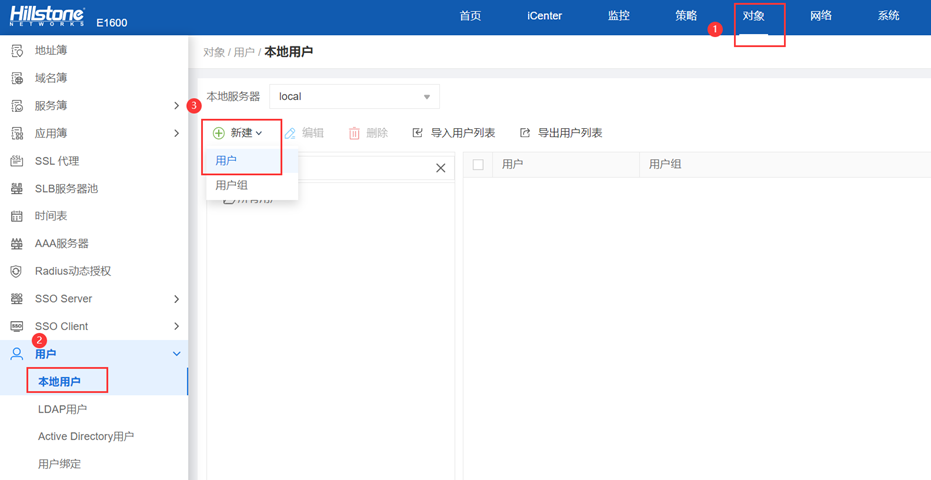The width and height of the screenshot is (931, 480).
Task: Click the 服务簿 sidebar icon
Action: [x=17, y=106]
